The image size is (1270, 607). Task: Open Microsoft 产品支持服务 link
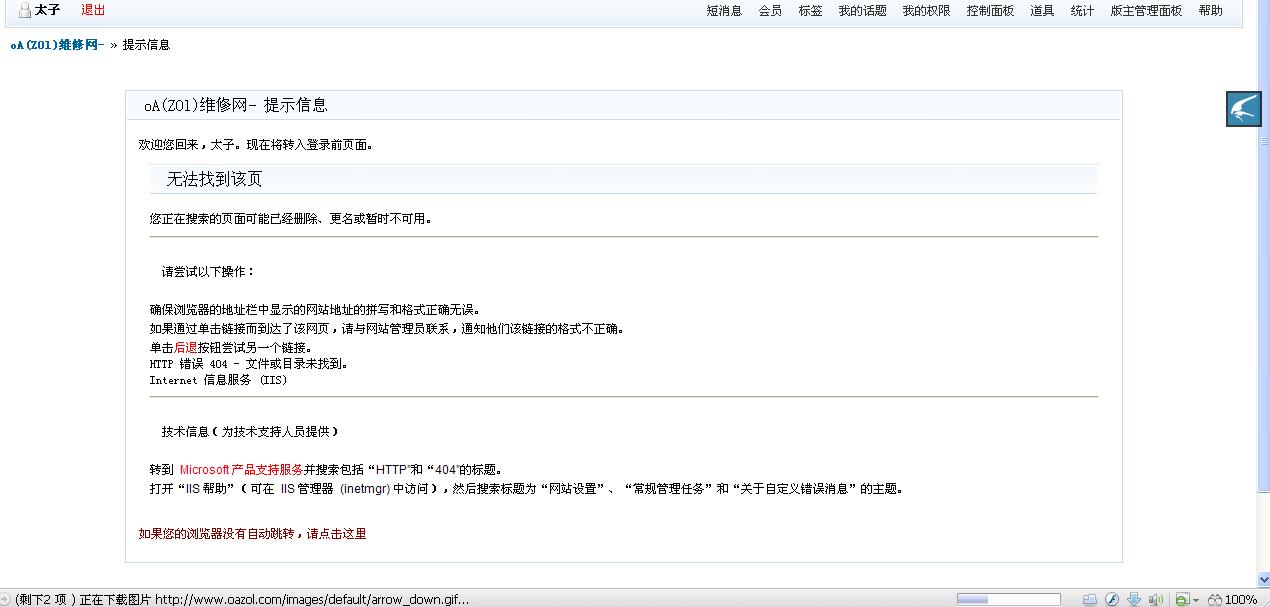(x=241, y=469)
